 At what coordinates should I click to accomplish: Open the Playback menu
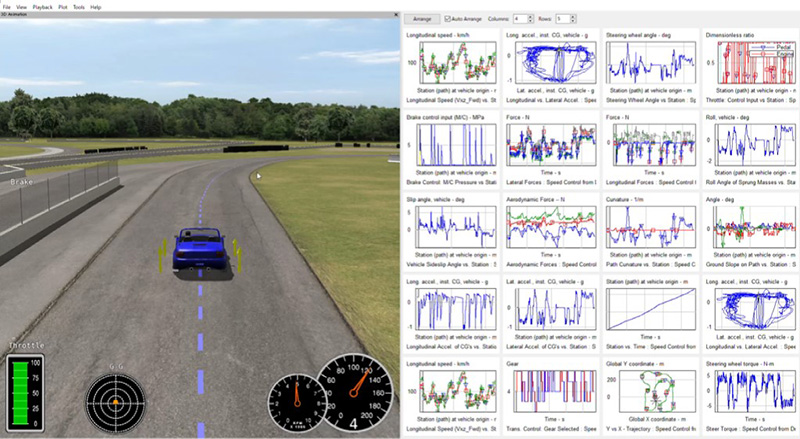(44, 6)
